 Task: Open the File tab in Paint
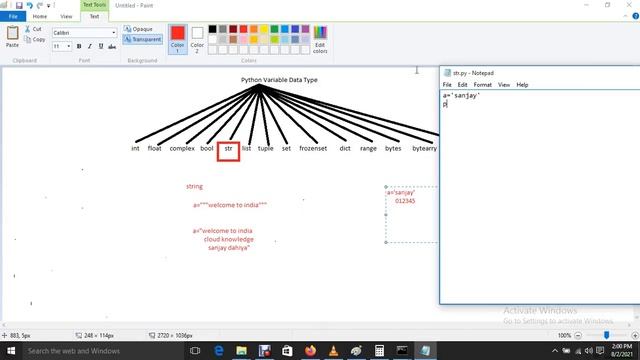(13, 16)
